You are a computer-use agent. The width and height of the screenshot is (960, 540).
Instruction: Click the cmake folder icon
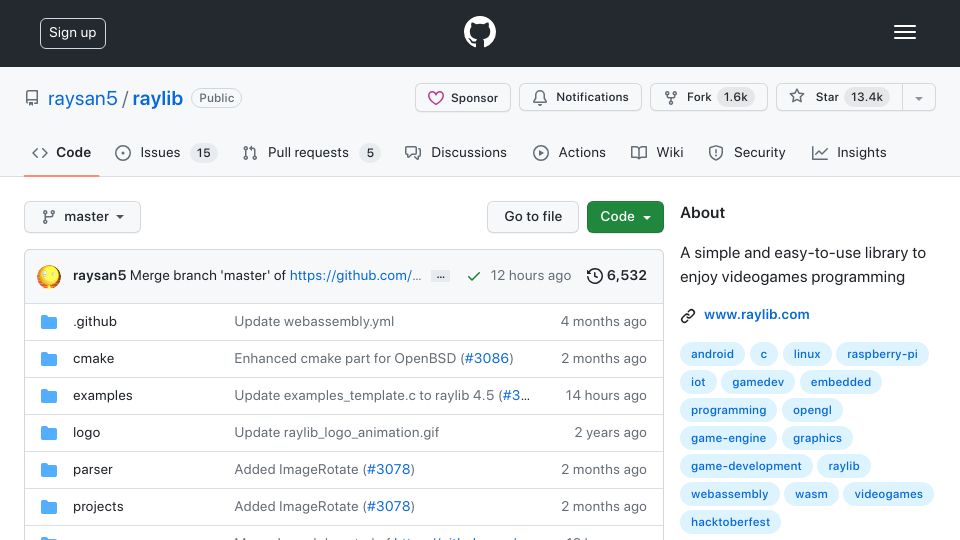(49, 359)
